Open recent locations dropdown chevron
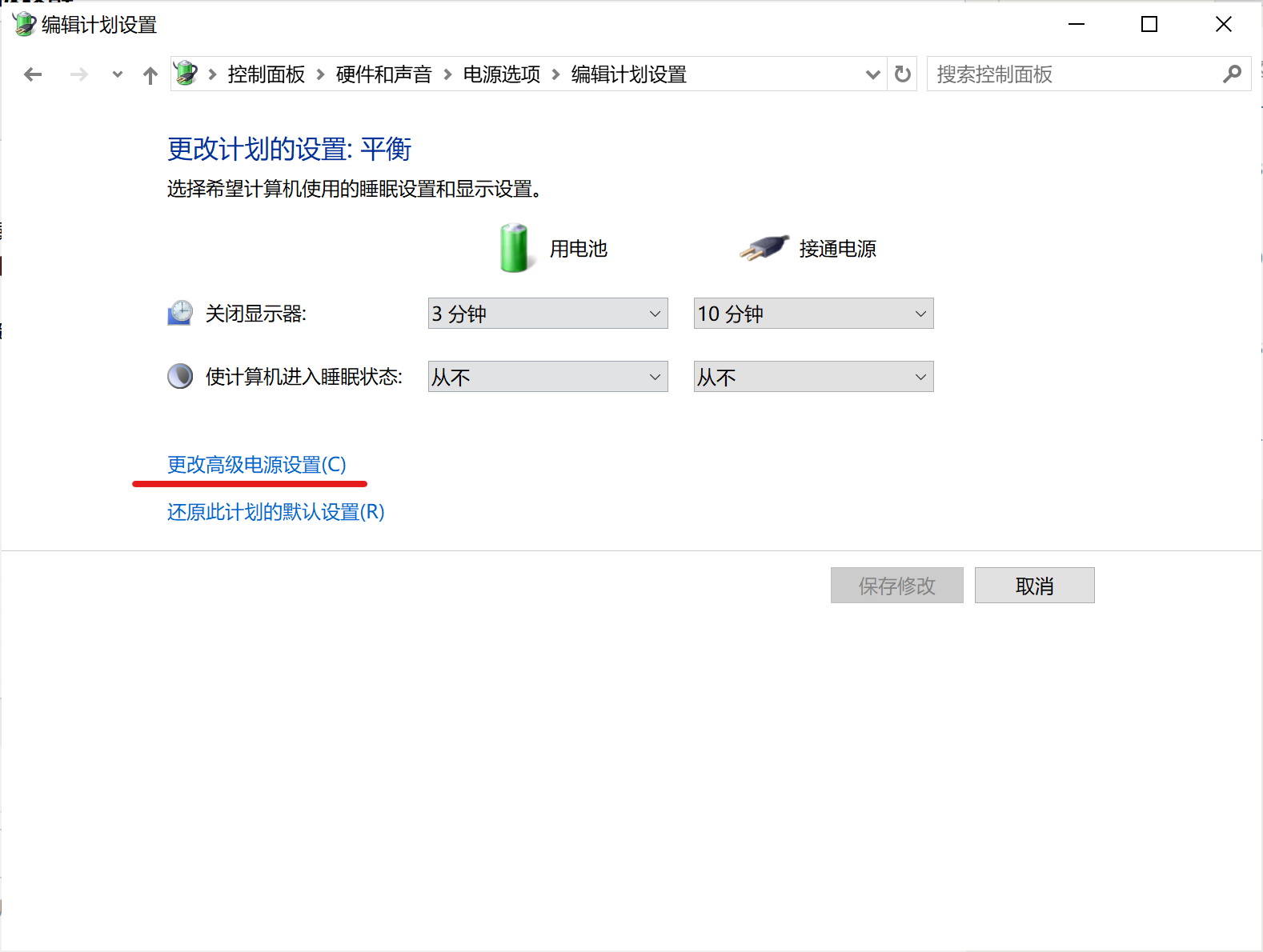This screenshot has width=1263, height=952. click(118, 74)
